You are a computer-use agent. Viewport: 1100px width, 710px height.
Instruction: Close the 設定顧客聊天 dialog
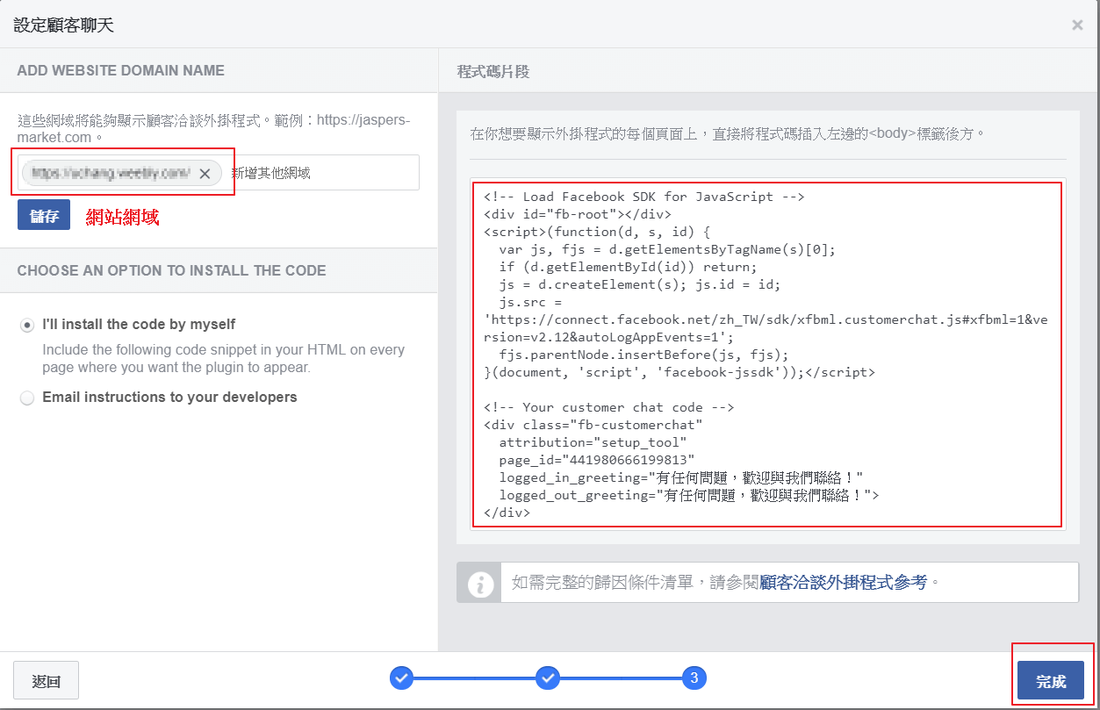click(1077, 25)
